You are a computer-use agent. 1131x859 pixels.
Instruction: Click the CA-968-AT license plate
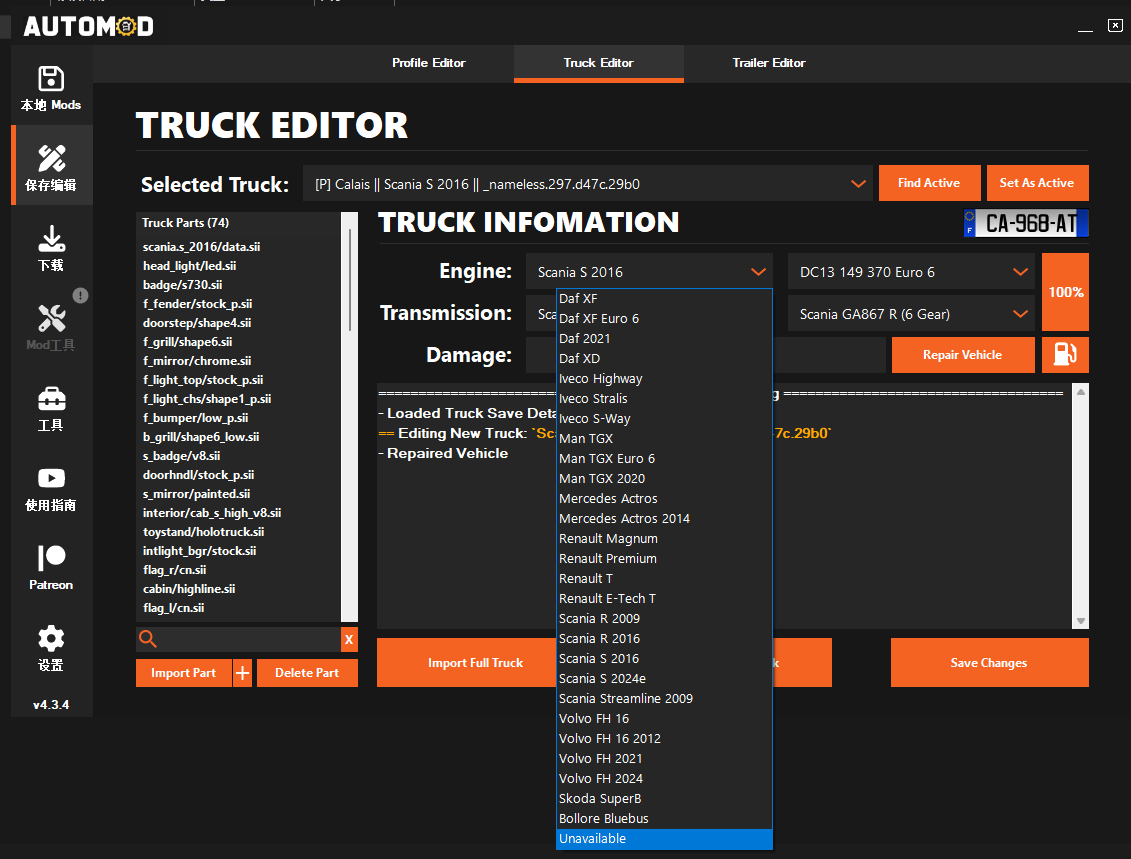point(1026,223)
